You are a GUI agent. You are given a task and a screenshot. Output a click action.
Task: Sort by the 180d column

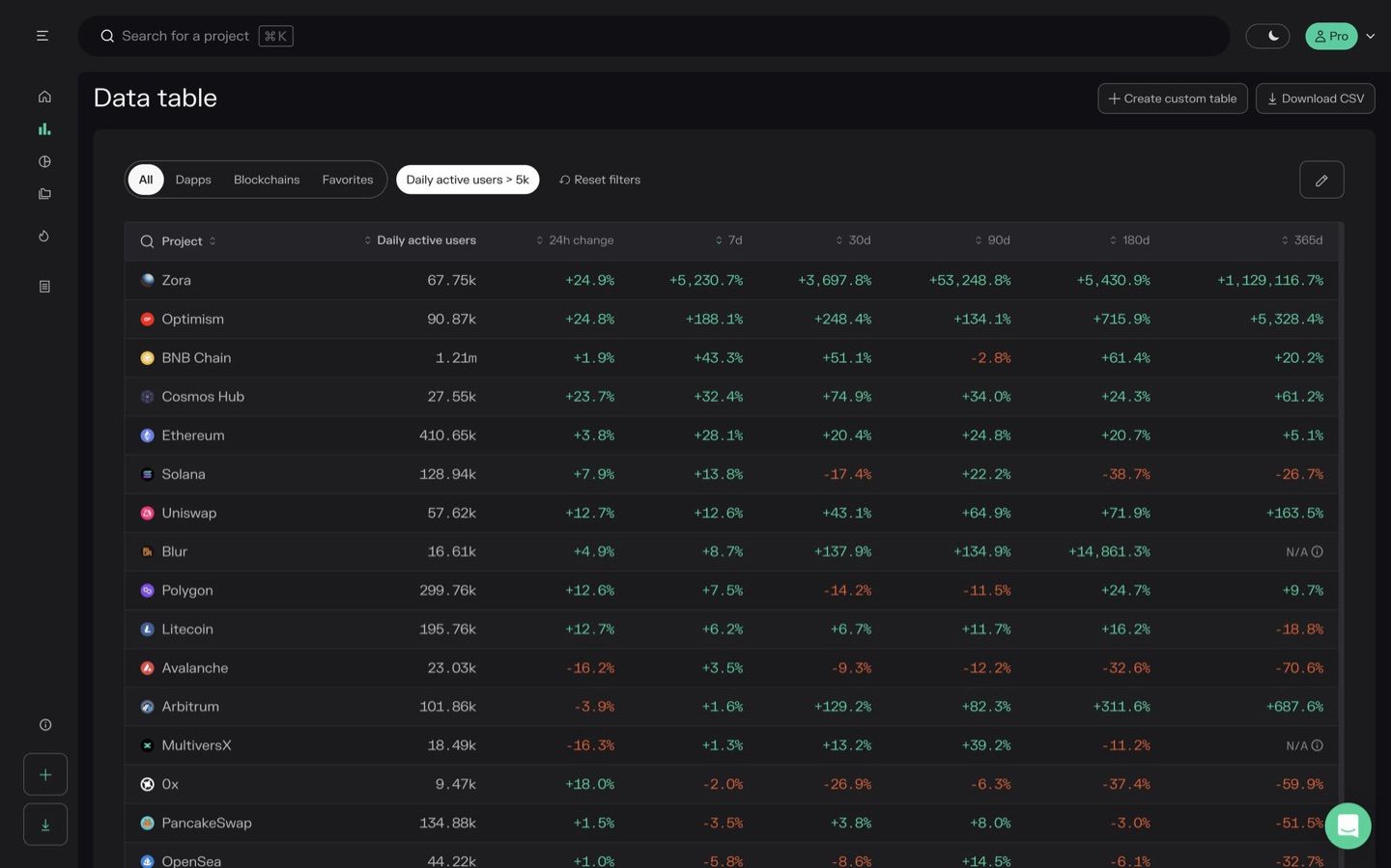click(x=1129, y=240)
